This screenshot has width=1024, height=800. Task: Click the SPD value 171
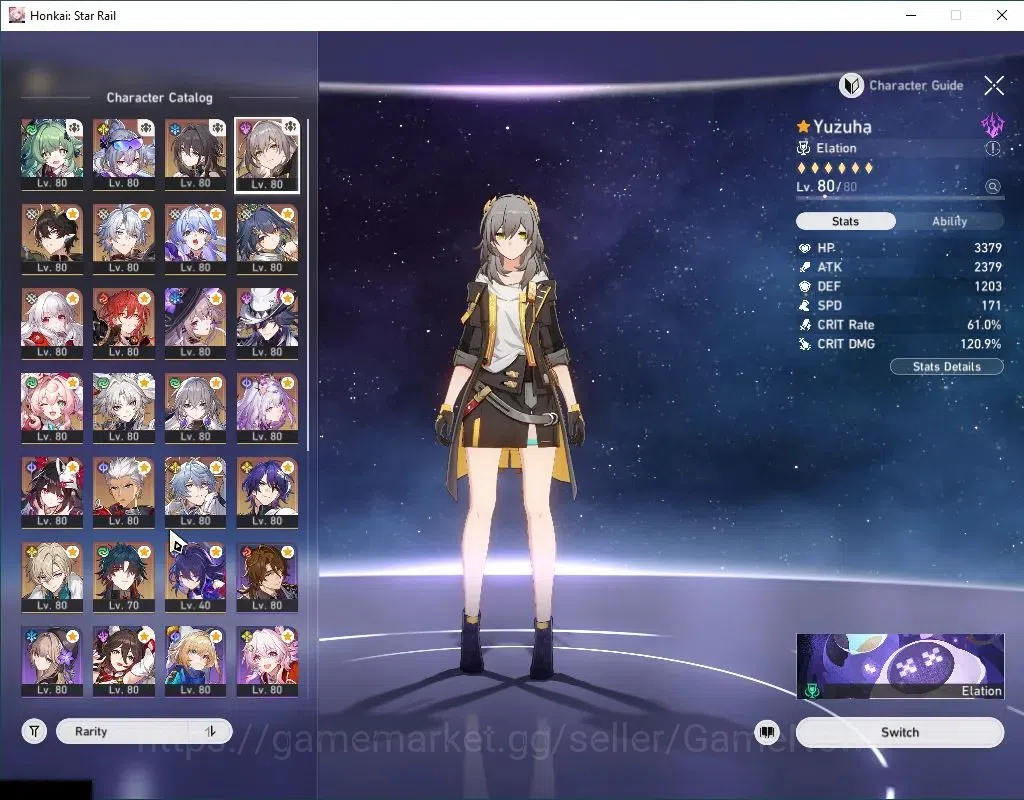991,305
